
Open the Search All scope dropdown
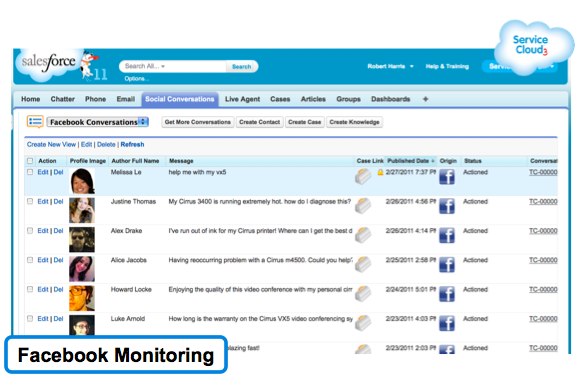pyautogui.click(x=145, y=66)
